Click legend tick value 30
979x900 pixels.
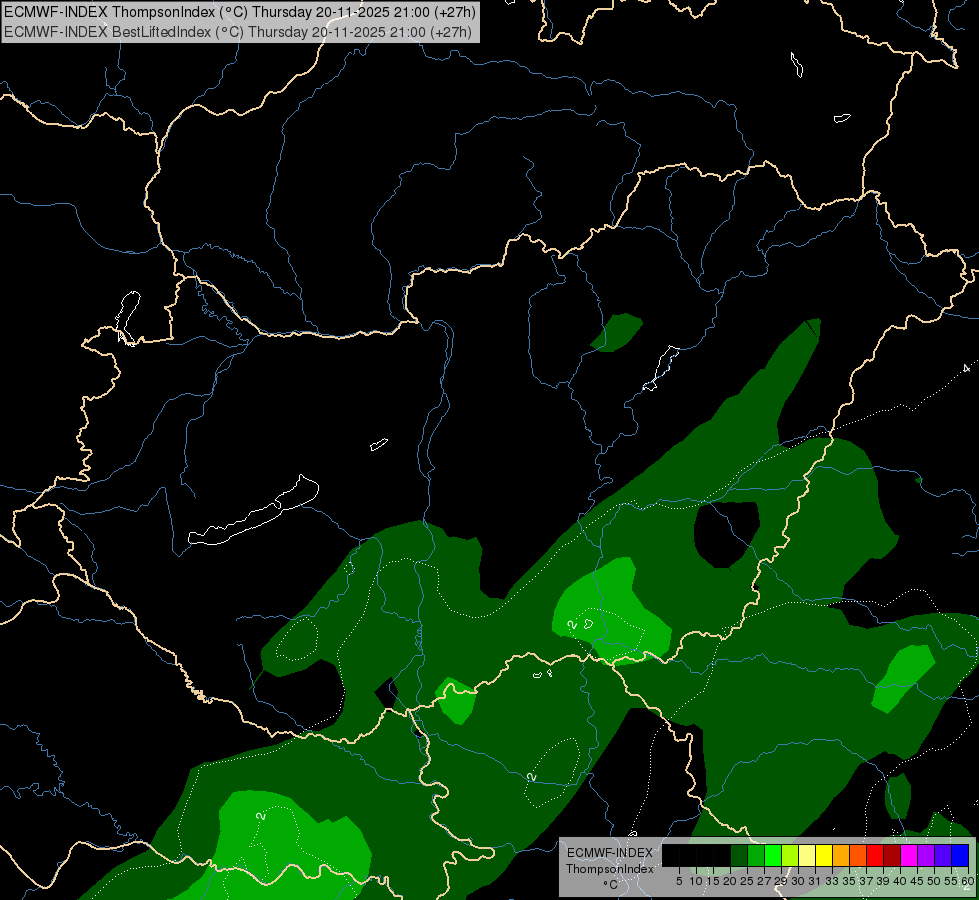798,881
